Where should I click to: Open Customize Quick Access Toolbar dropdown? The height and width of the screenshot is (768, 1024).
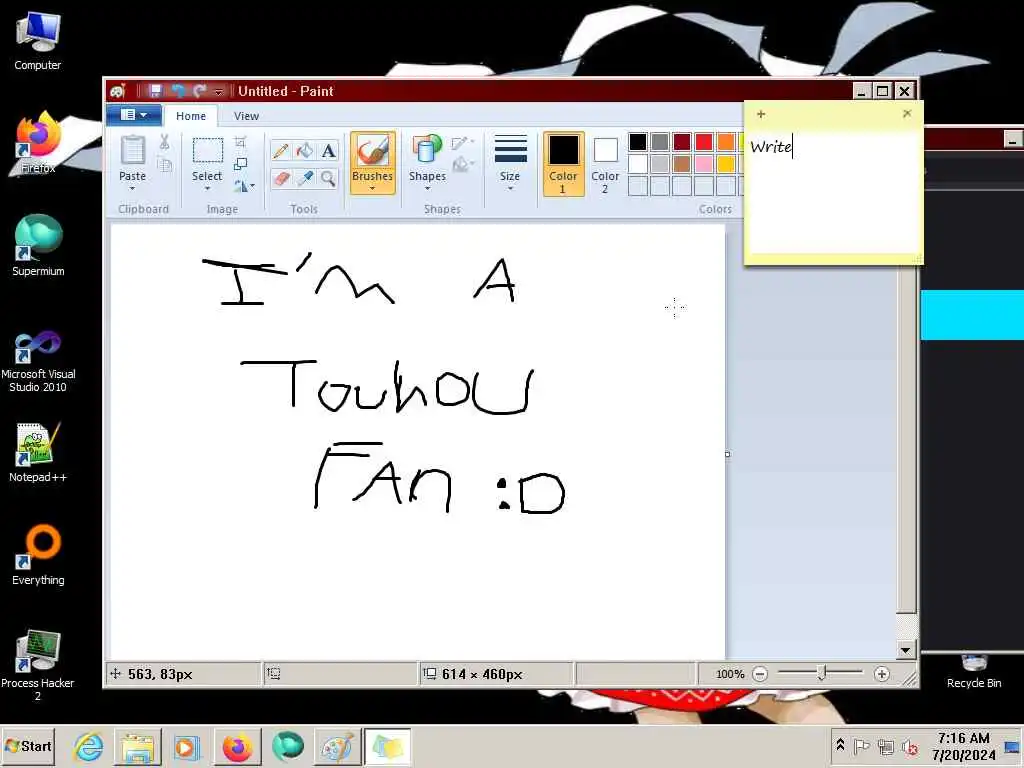pos(219,91)
